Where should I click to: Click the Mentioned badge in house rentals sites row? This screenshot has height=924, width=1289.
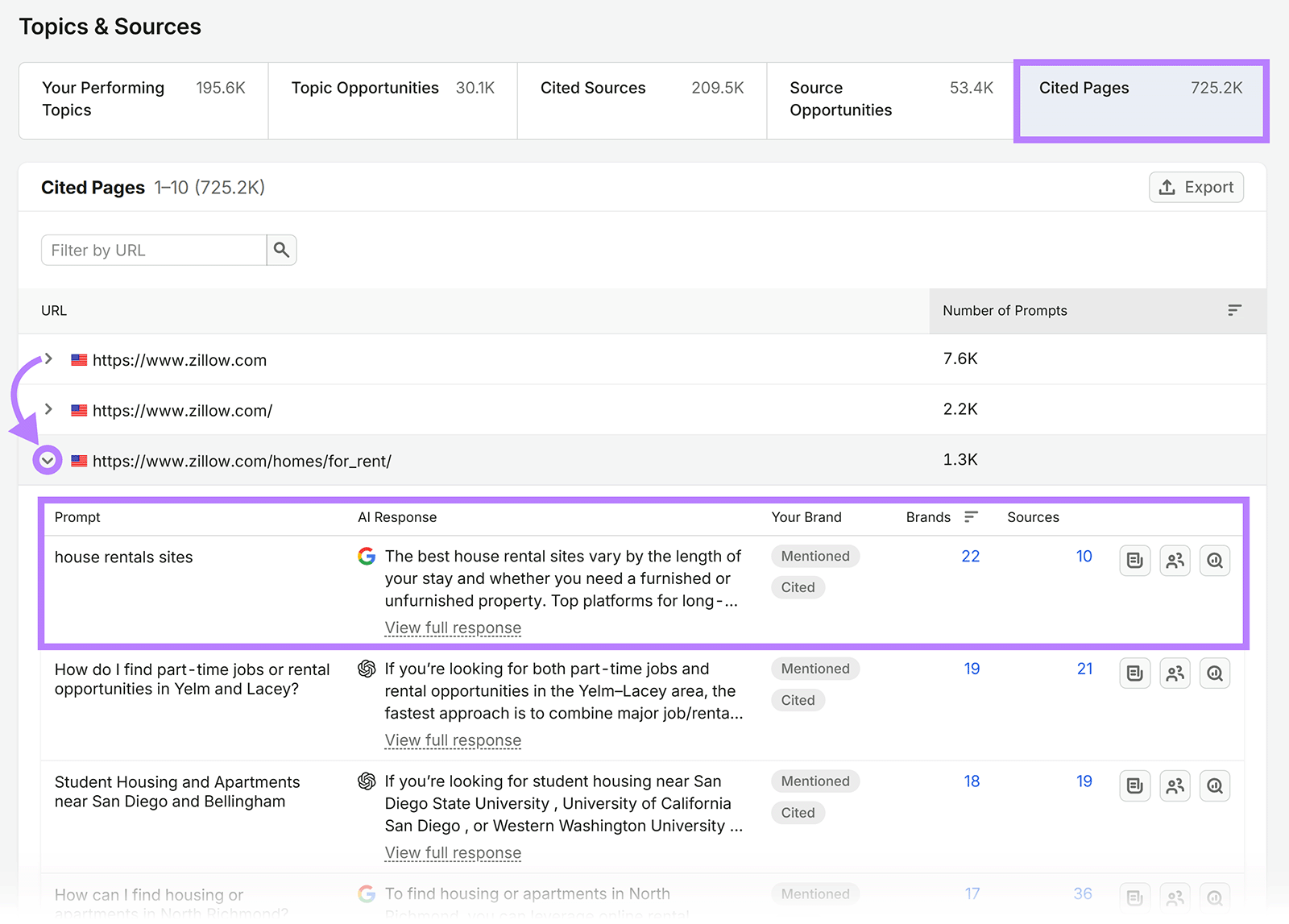[815, 556]
